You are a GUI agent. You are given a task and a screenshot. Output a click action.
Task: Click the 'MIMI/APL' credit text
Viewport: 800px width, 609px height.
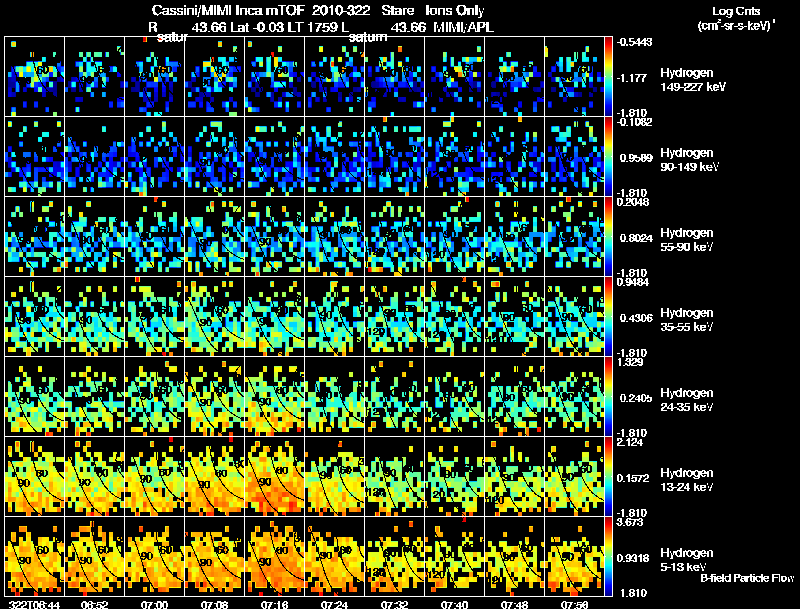(x=464, y=27)
